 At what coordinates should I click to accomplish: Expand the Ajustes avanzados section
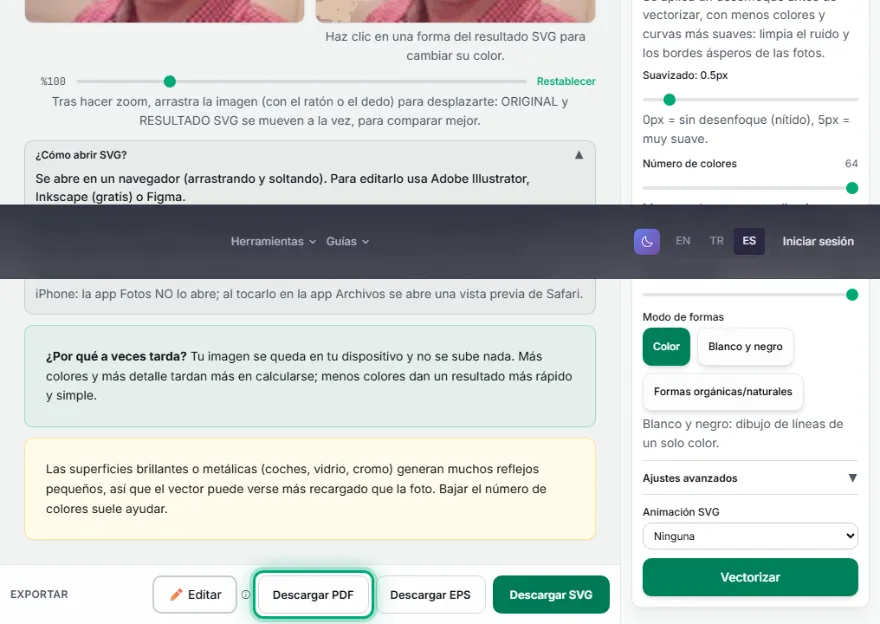[750, 478]
